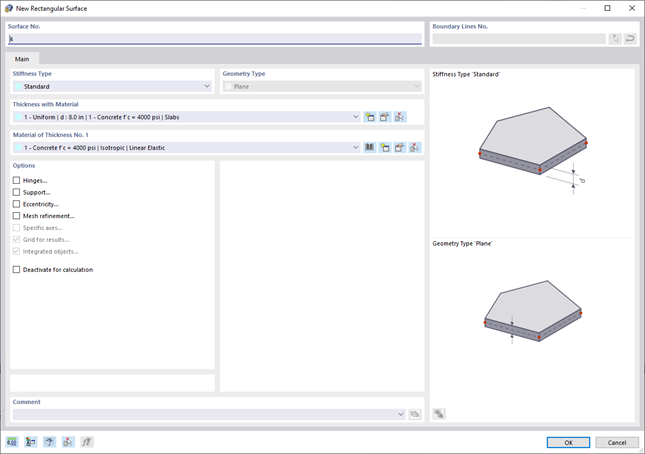Screen dimensions: 645x454
Task: Check Deactivate for calculation
Action: tap(16, 270)
